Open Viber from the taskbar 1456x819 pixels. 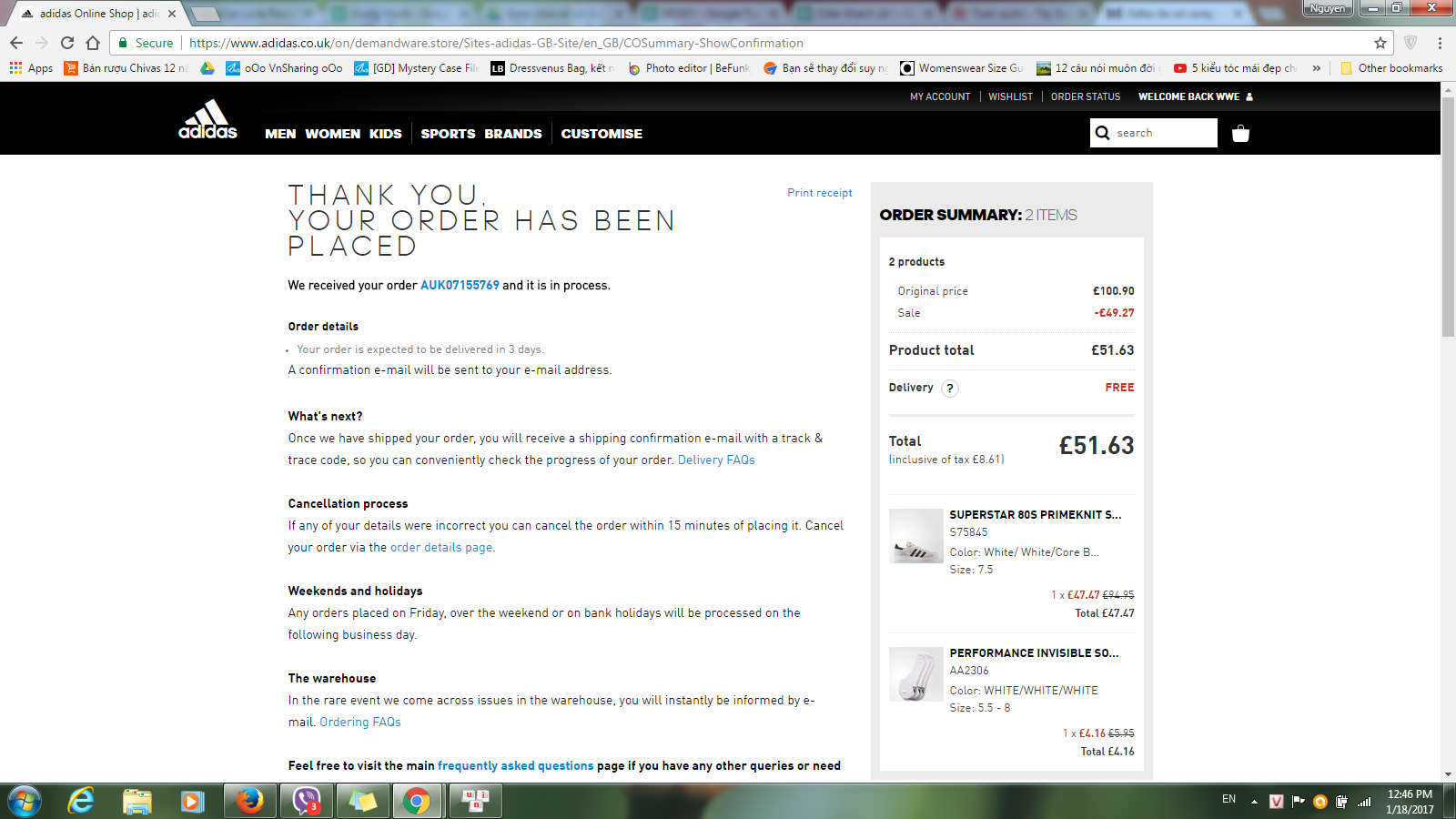pos(307,801)
